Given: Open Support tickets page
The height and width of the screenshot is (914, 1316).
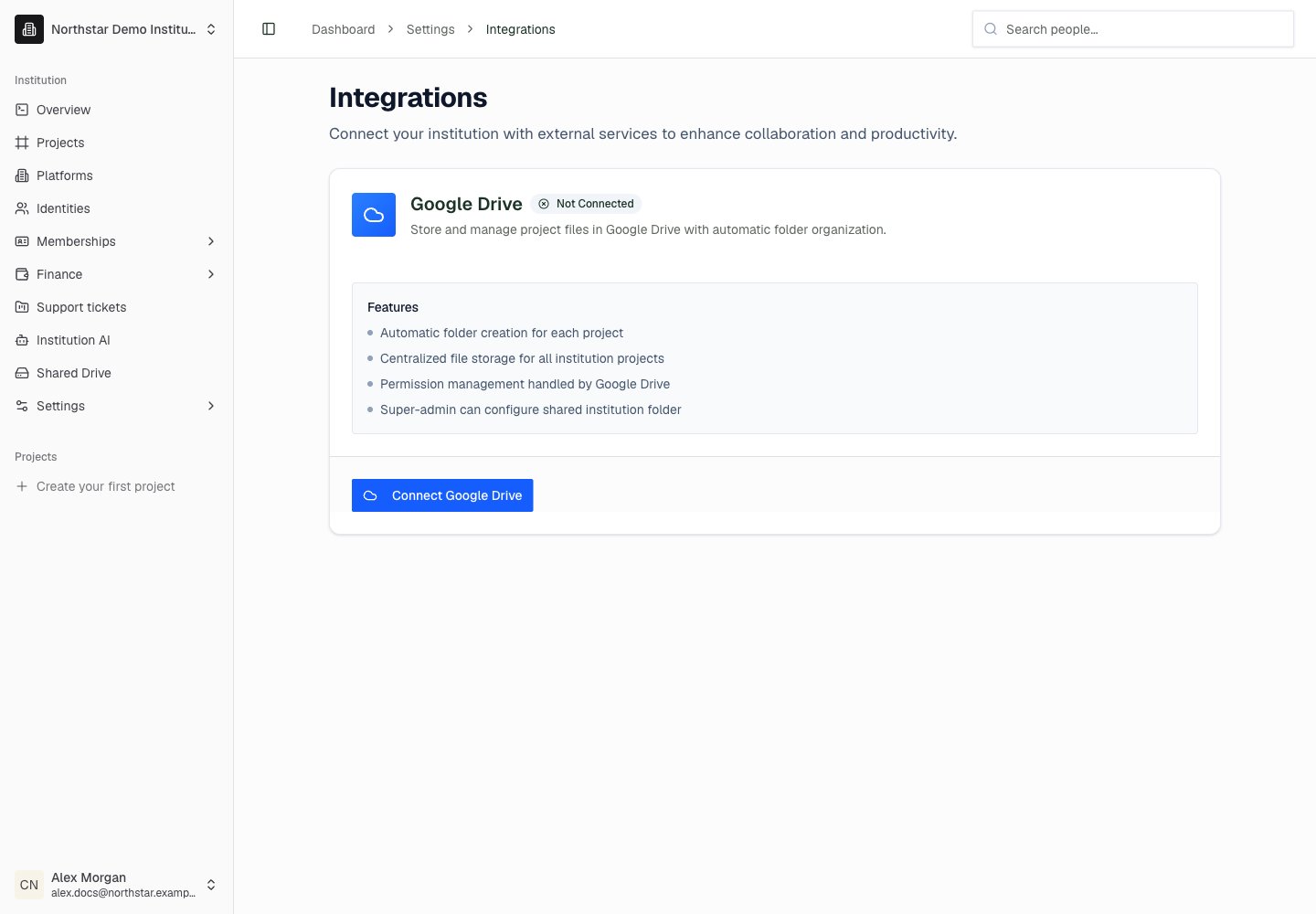Looking at the screenshot, I should tap(117, 307).
